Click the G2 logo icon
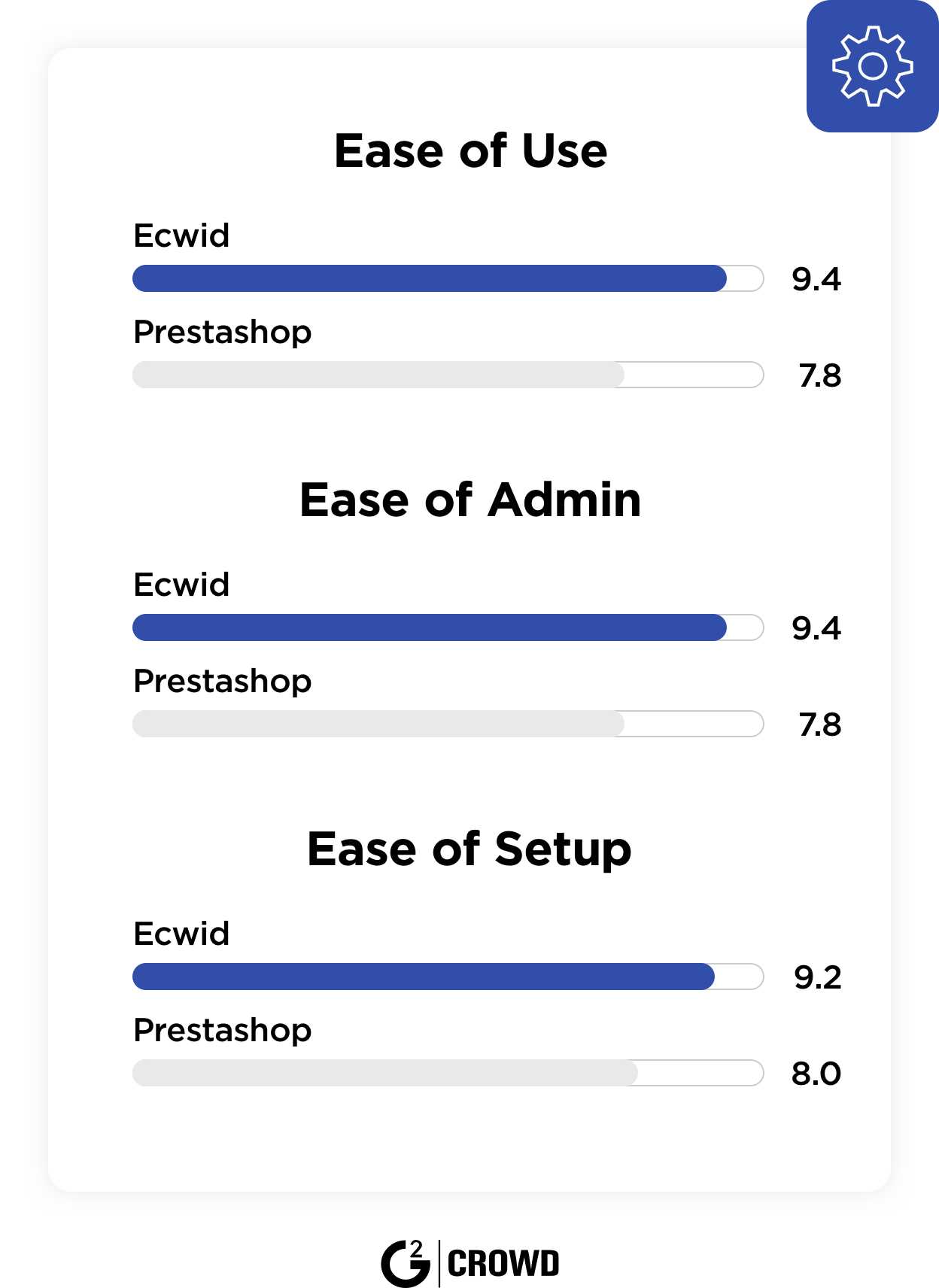 pos(406,1263)
